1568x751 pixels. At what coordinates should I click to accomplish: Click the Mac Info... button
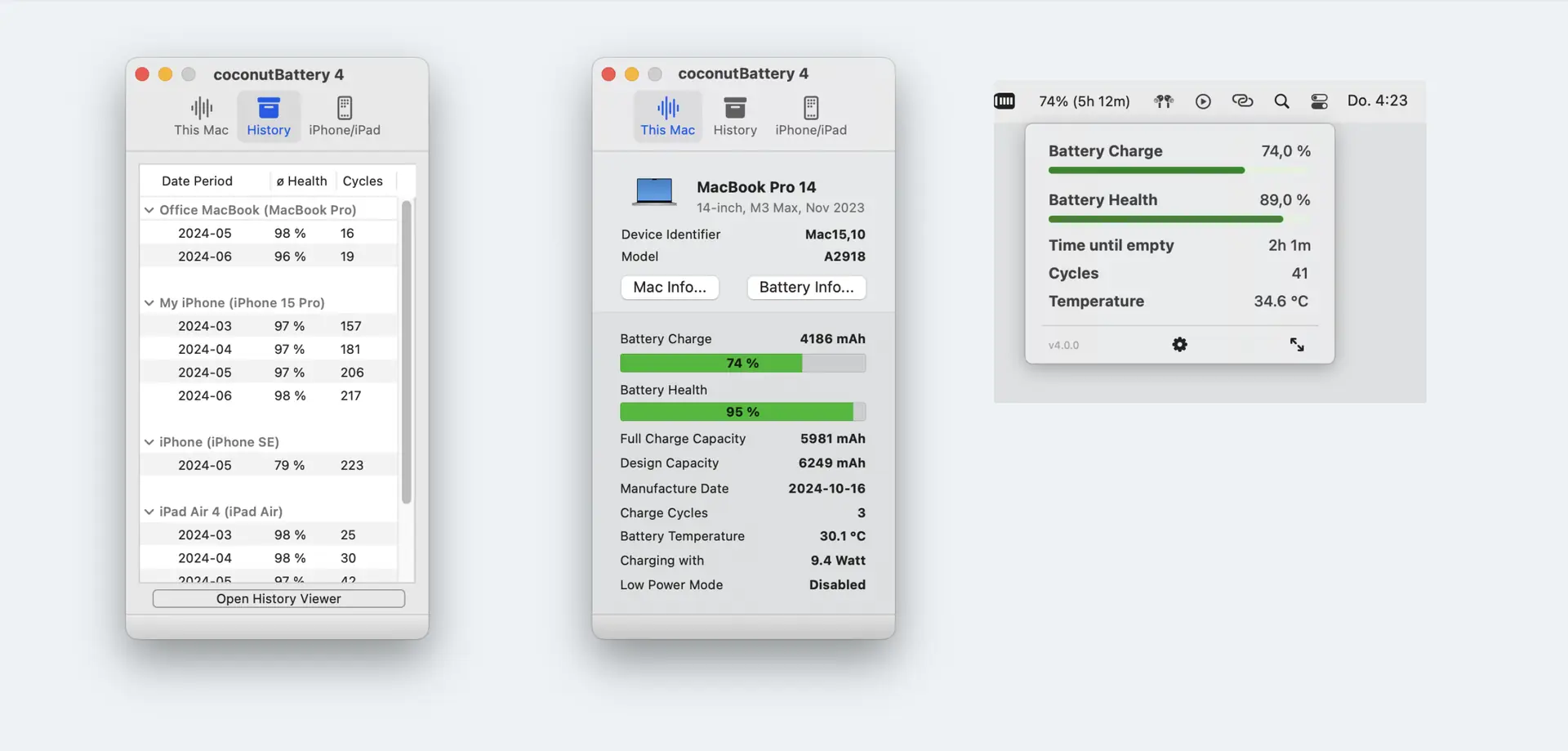[x=670, y=287]
